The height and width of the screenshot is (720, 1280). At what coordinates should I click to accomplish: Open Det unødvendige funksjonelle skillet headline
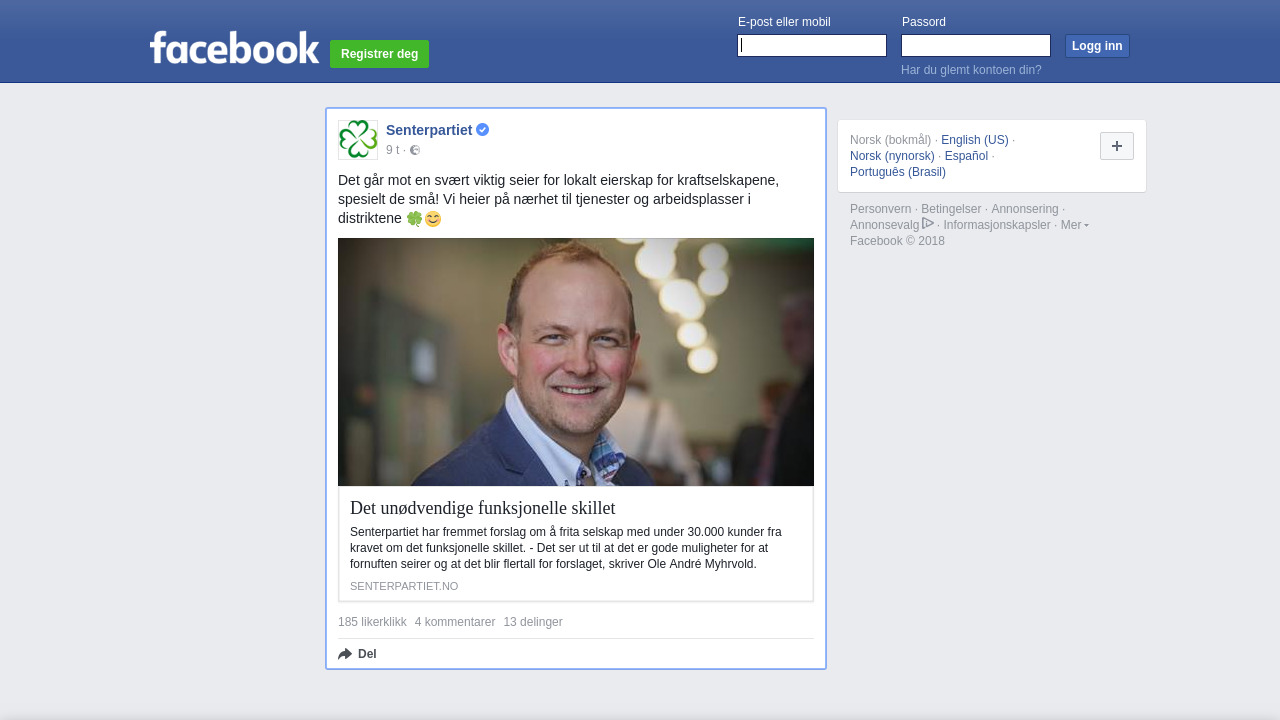tap(482, 508)
